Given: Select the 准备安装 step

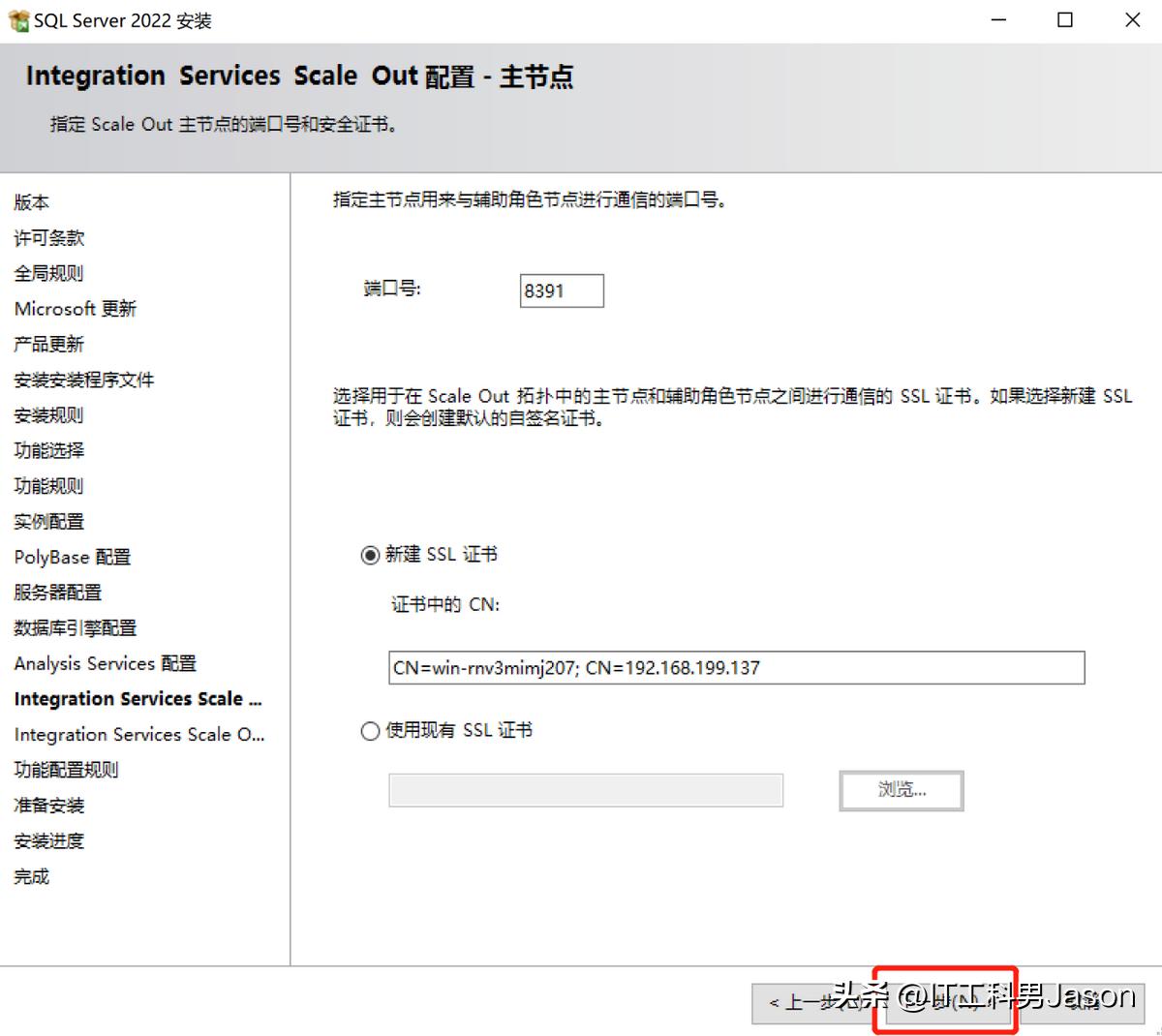Looking at the screenshot, I should click(x=47, y=805).
